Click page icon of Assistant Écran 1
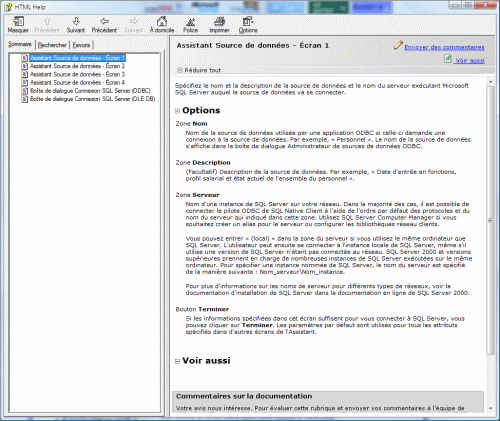 (24, 58)
